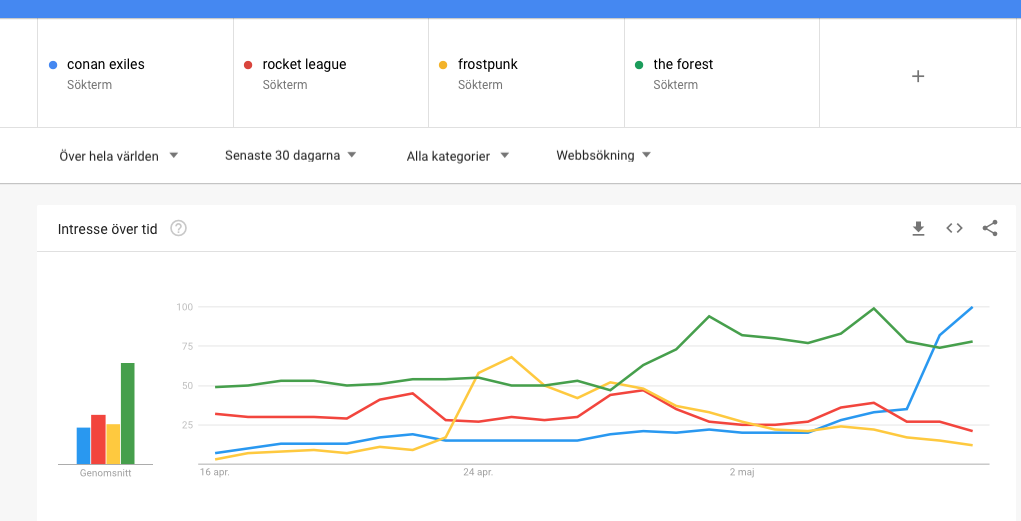Open the embed code icon
The width and height of the screenshot is (1021, 521).
954,228
